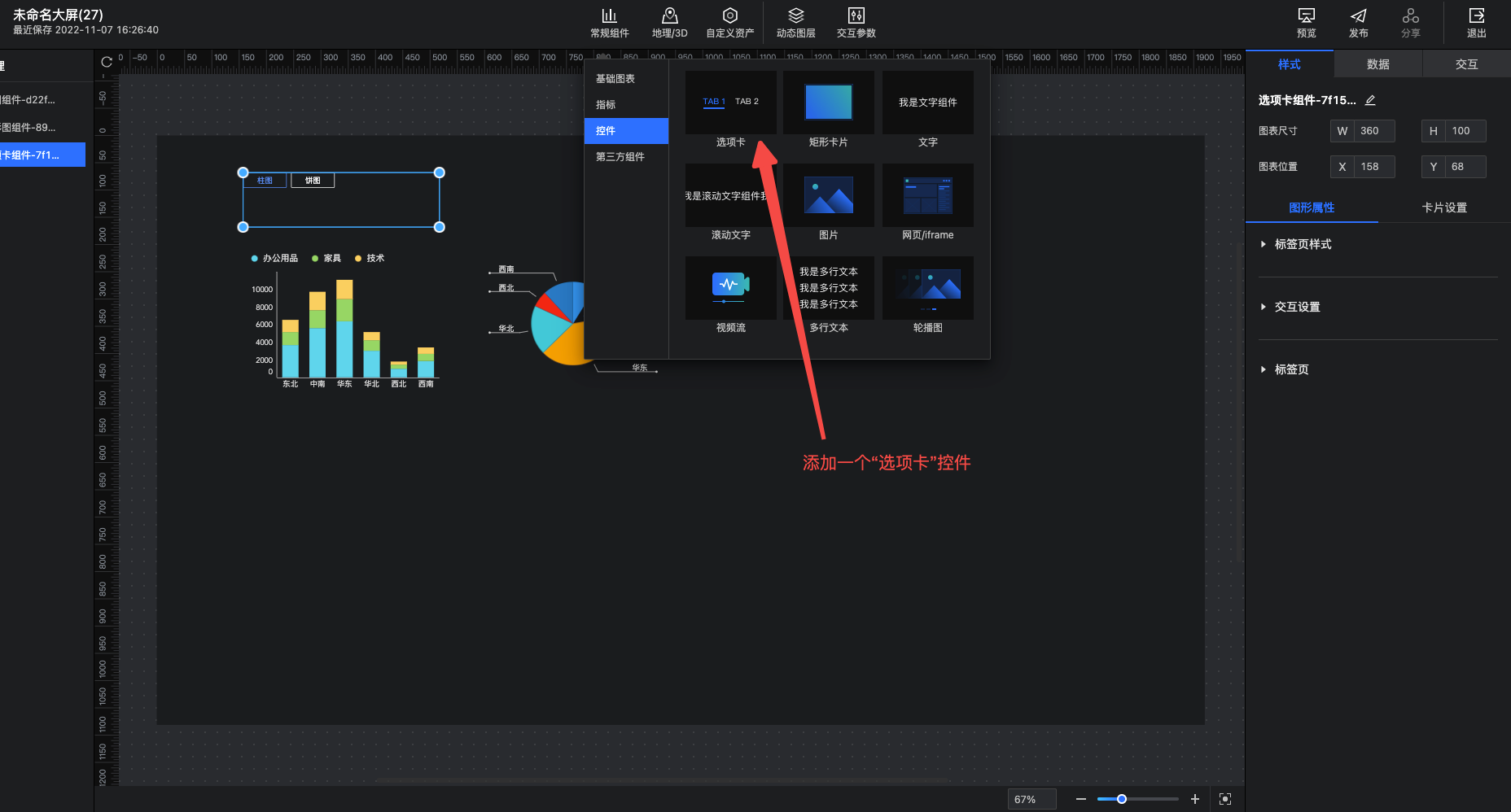Click the 柱图 tab on canvas
Screen dimensions: 1511x812
(265, 181)
